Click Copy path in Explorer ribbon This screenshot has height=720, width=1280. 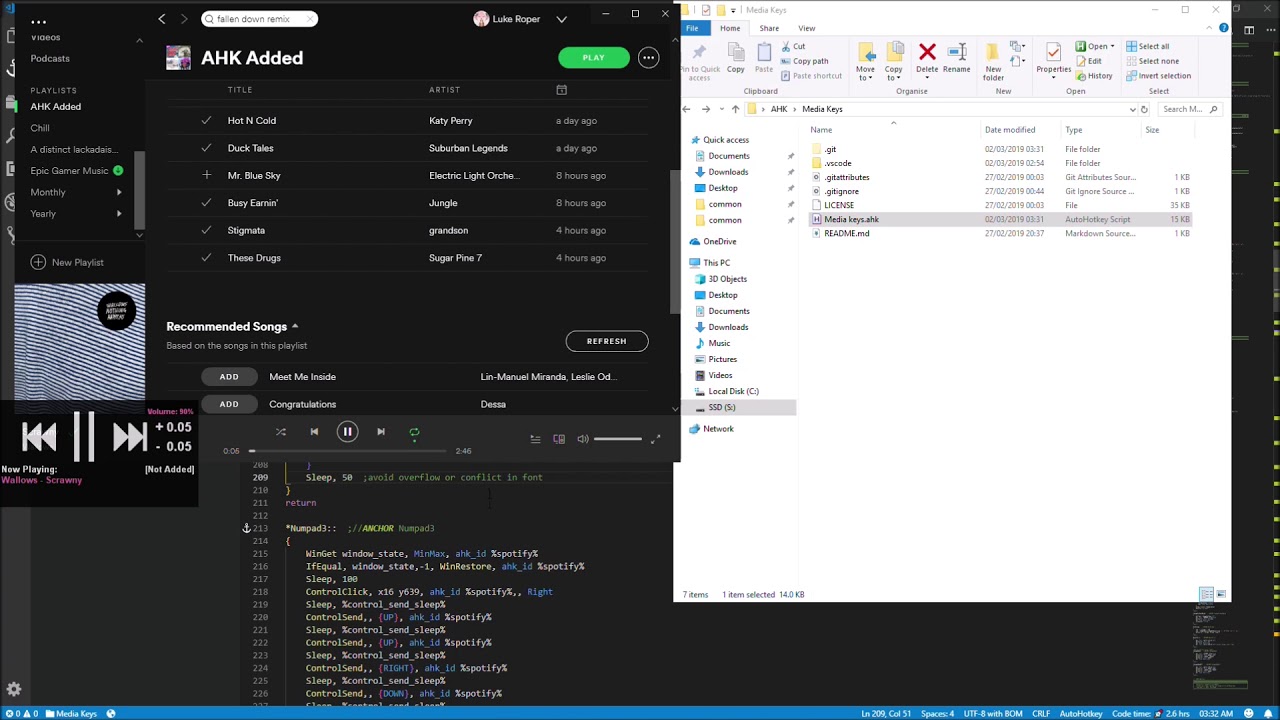[803, 61]
